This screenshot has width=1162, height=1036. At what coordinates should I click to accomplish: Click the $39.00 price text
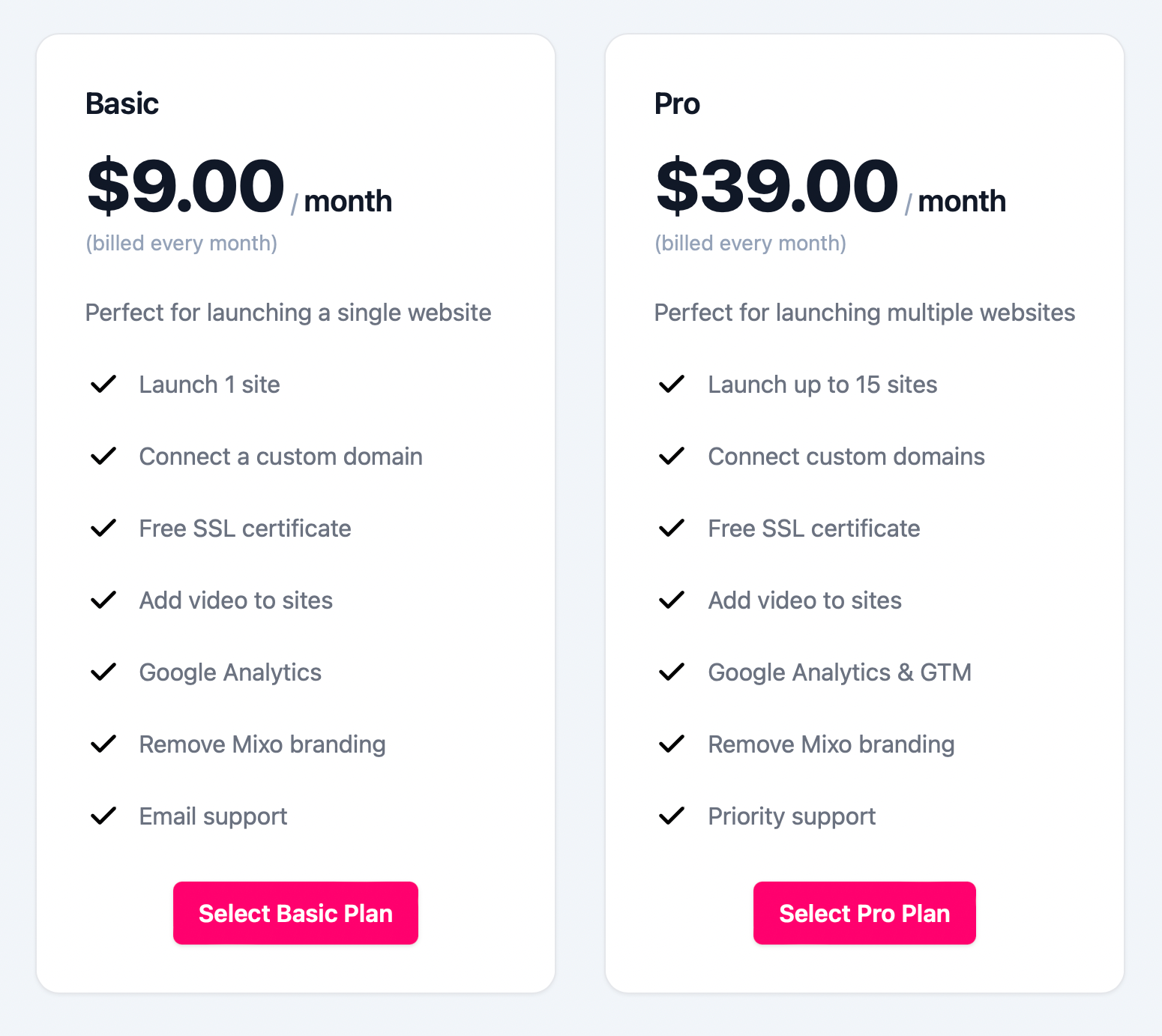pos(777,185)
